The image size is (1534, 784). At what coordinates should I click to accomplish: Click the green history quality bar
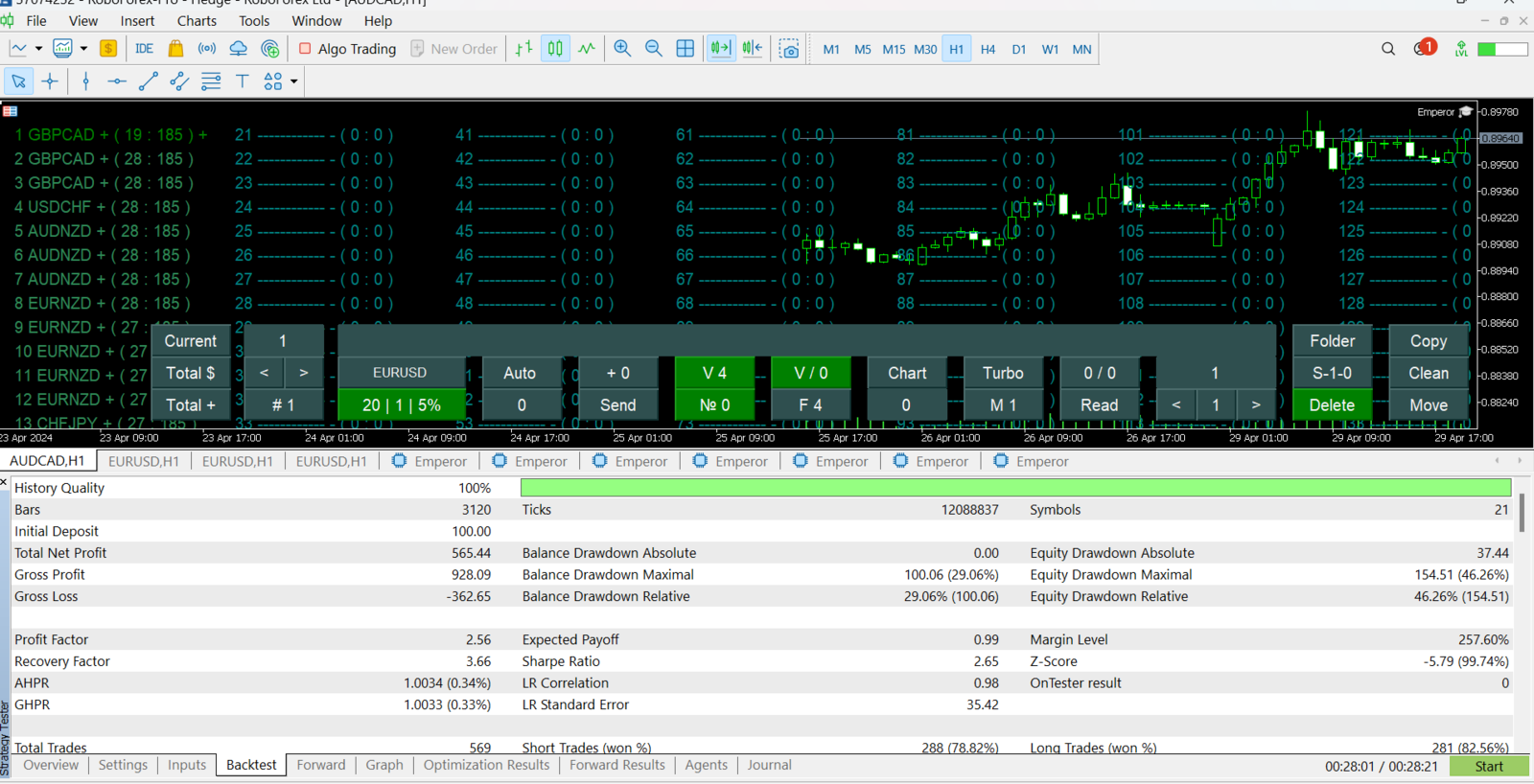(1015, 488)
